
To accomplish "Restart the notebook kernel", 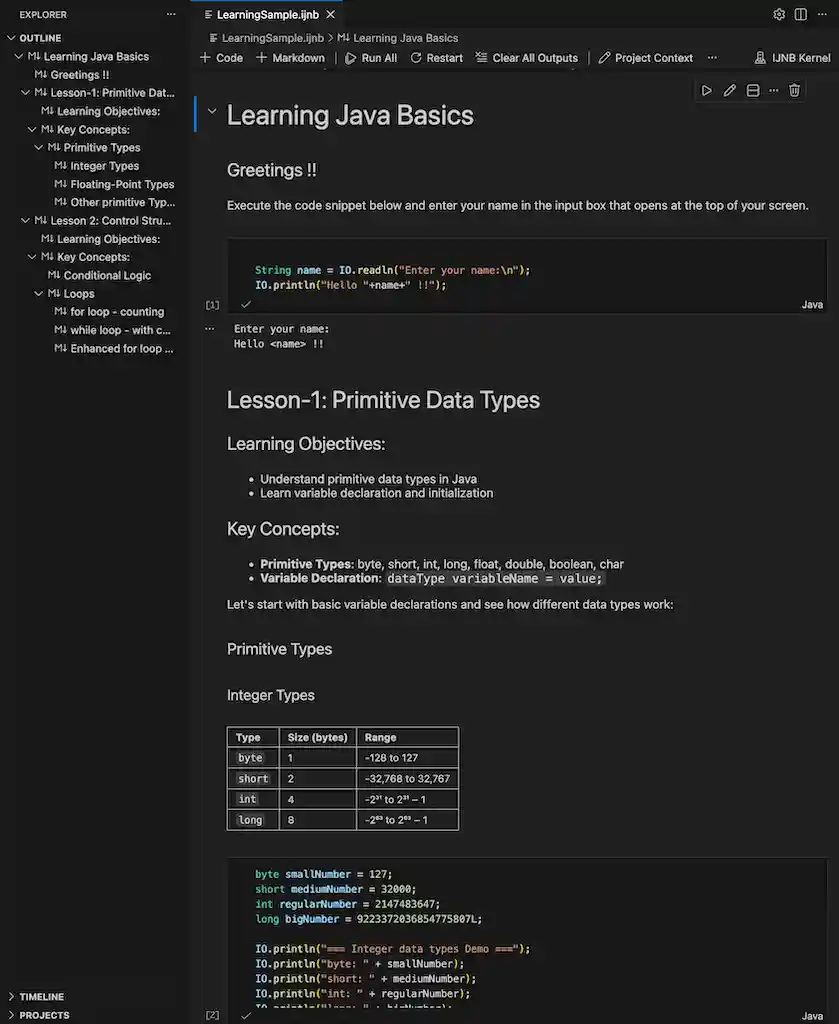I will (x=436, y=57).
